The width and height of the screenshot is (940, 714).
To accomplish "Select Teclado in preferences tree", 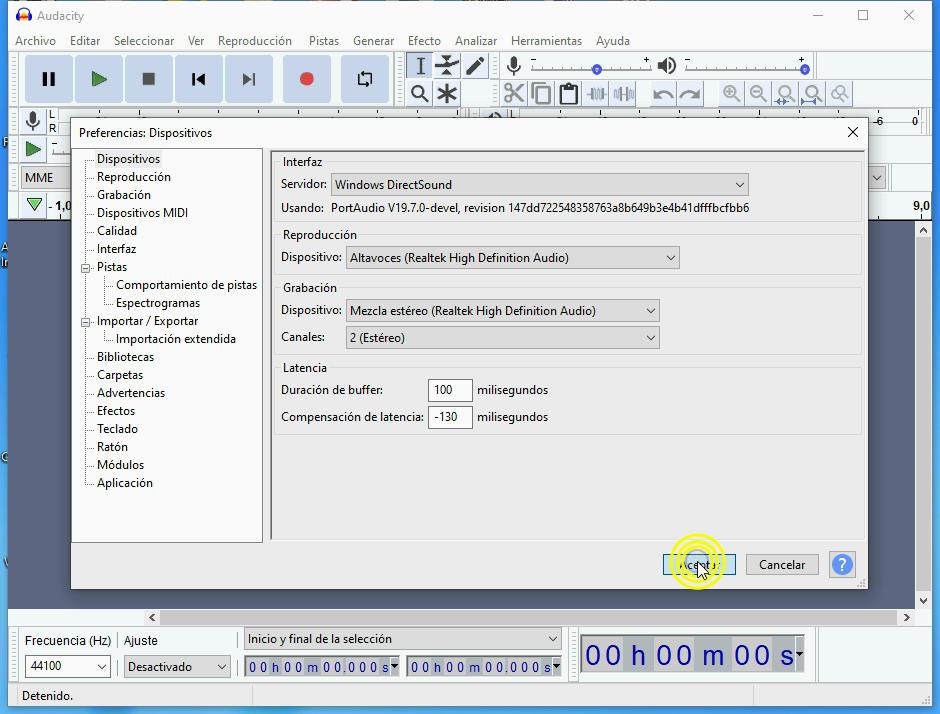I will tap(118, 429).
